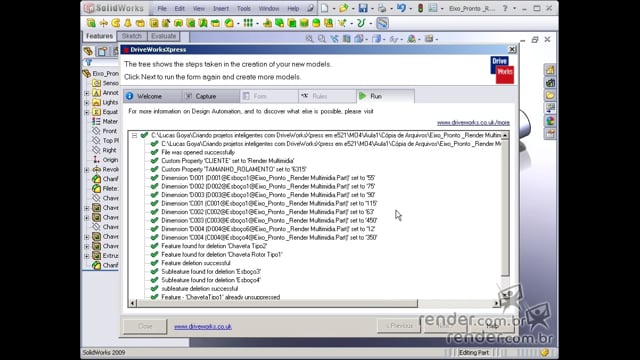The image size is (640, 360).
Task: Click the Zoom to Fit magnifier icon
Action: click(x=309, y=39)
